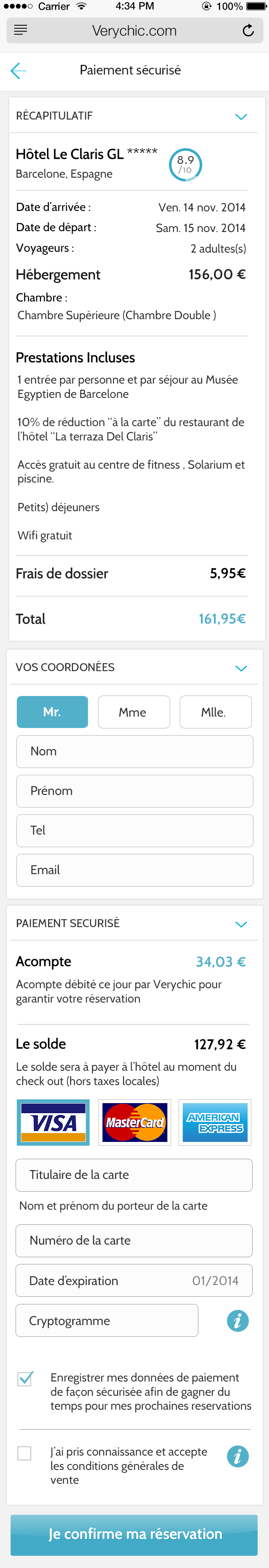This screenshot has height=1568, width=269.
Task: Collapse the Vos Coordonées section
Action: (x=241, y=668)
